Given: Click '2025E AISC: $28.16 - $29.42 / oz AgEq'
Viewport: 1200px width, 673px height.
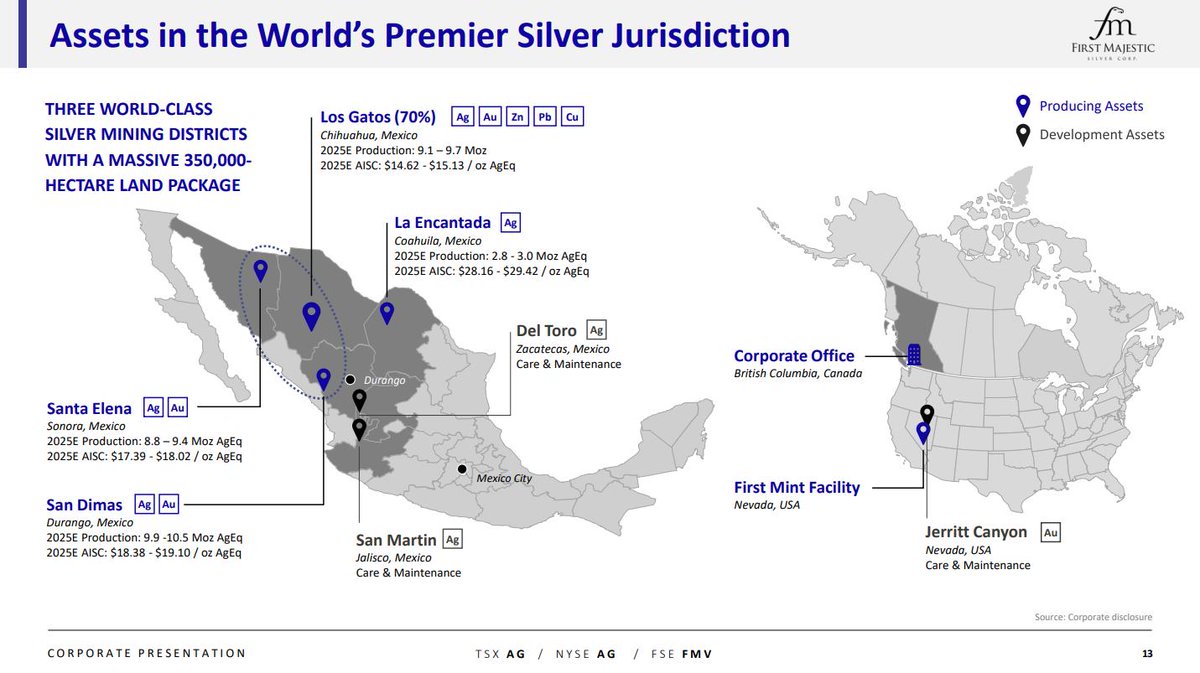Looking at the screenshot, I should pos(492,271).
